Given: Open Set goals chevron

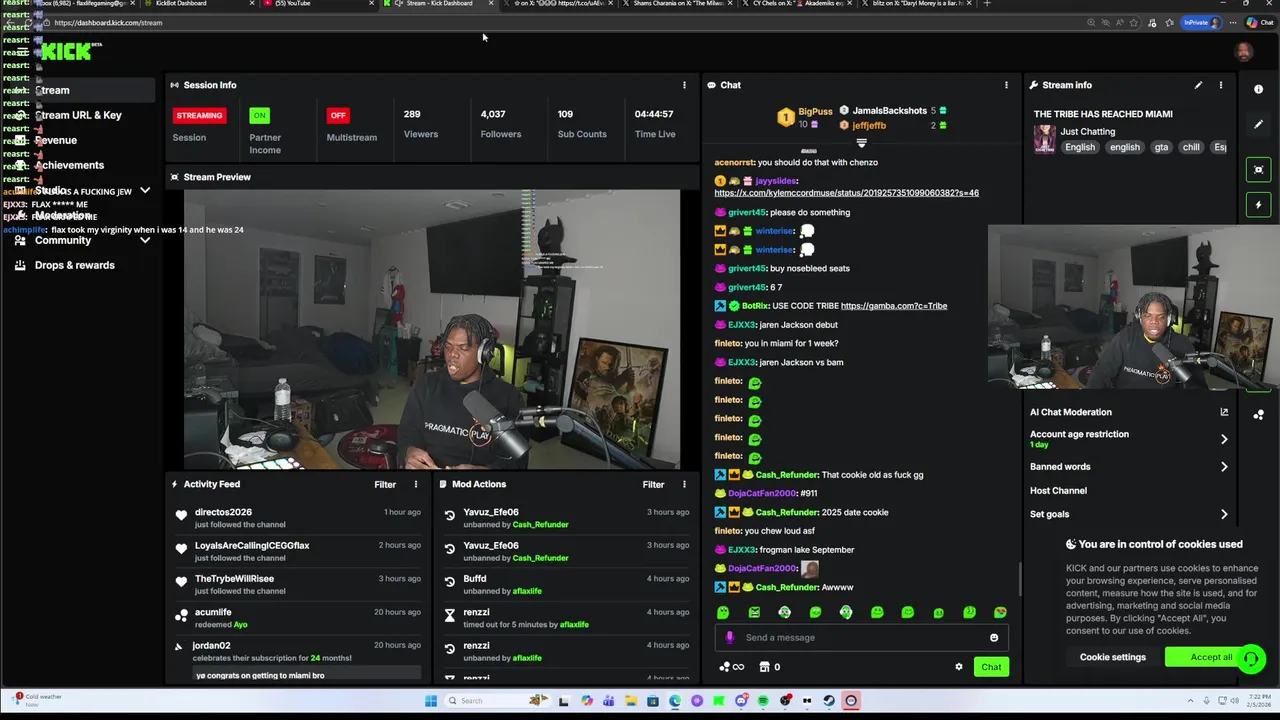Looking at the screenshot, I should pos(1224,514).
